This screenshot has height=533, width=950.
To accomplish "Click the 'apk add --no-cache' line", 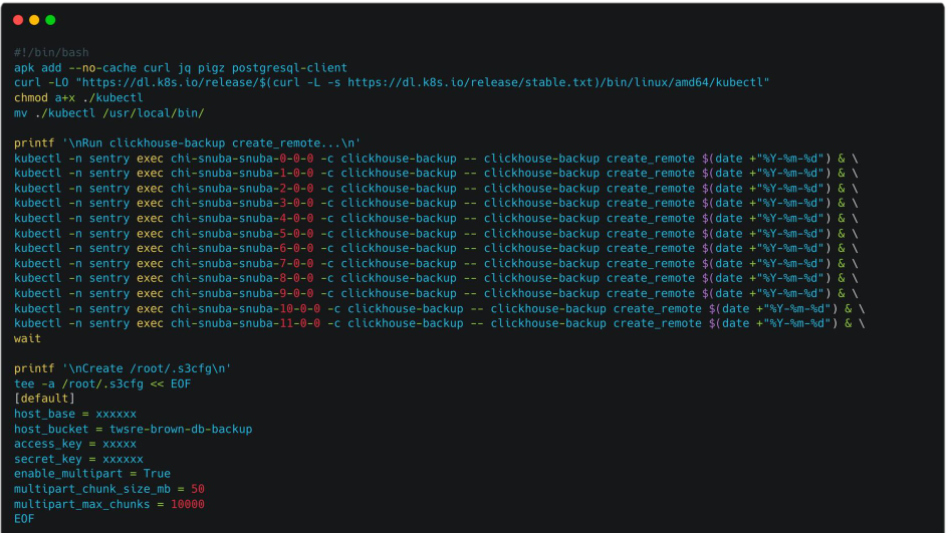I will (x=181, y=68).
